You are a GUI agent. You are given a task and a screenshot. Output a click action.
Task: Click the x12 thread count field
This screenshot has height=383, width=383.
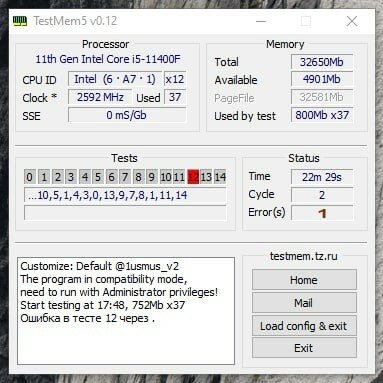(x=175, y=79)
